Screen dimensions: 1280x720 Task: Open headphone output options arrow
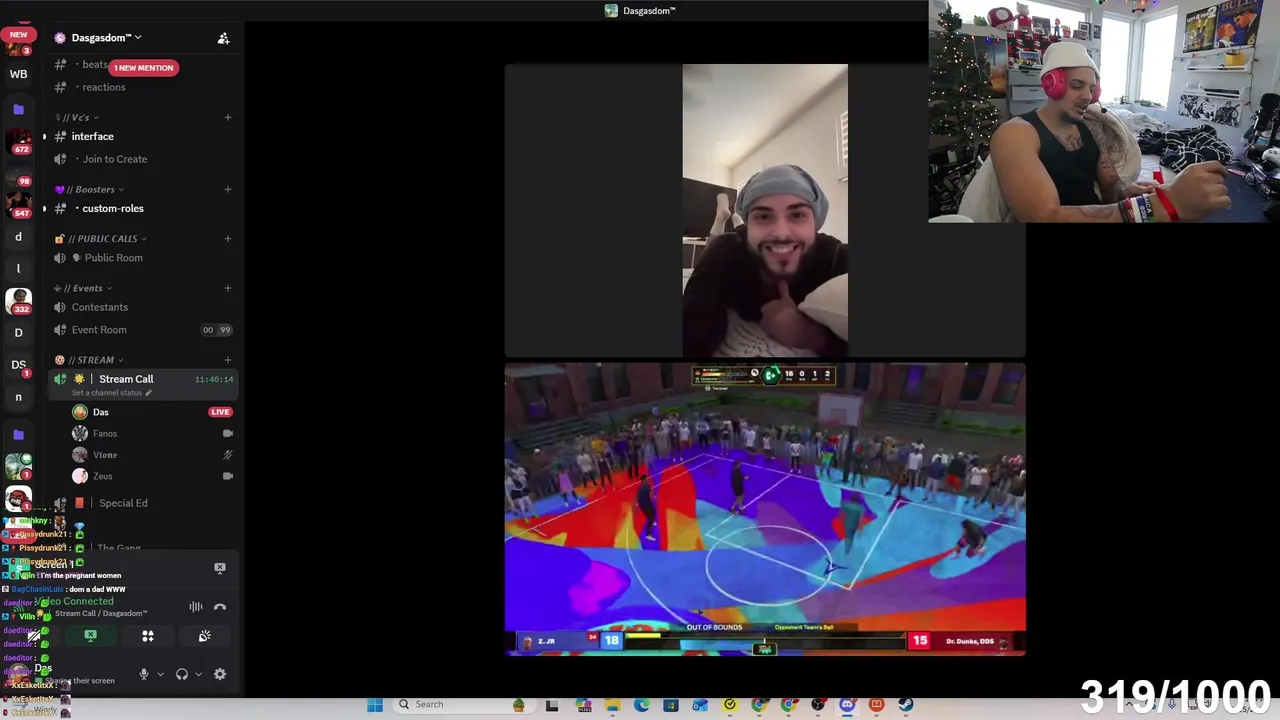click(198, 674)
